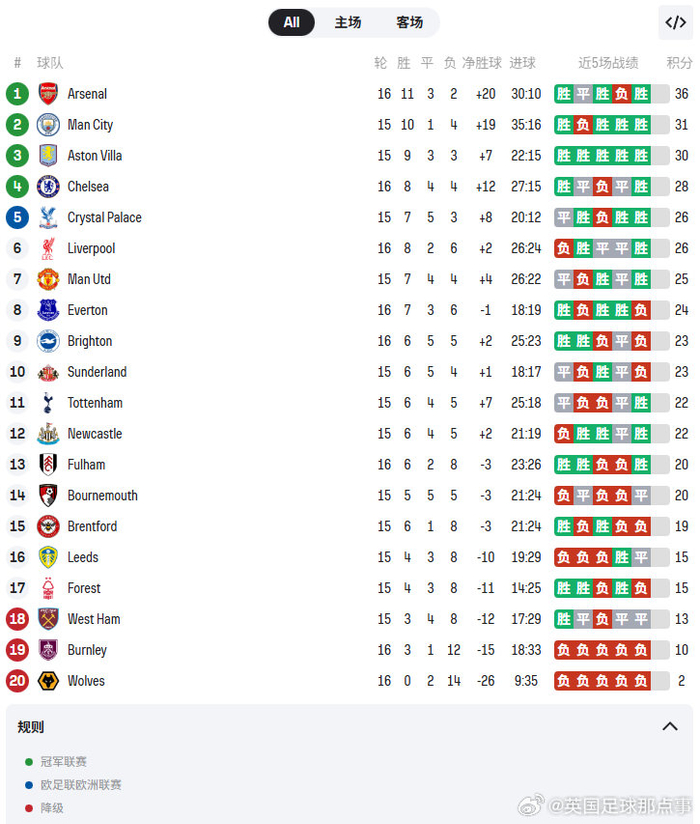Click the Everton club crest icon
700x824 pixels.
coord(48,310)
